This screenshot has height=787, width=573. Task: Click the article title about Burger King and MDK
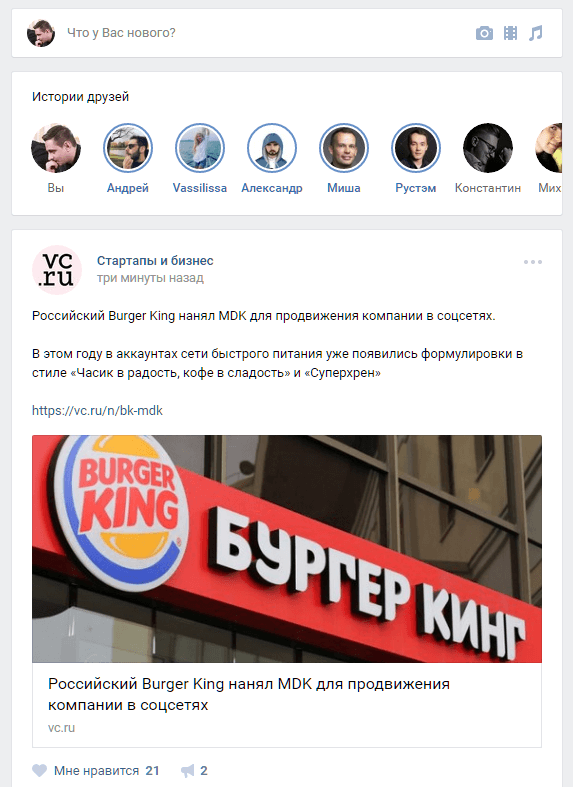point(249,694)
